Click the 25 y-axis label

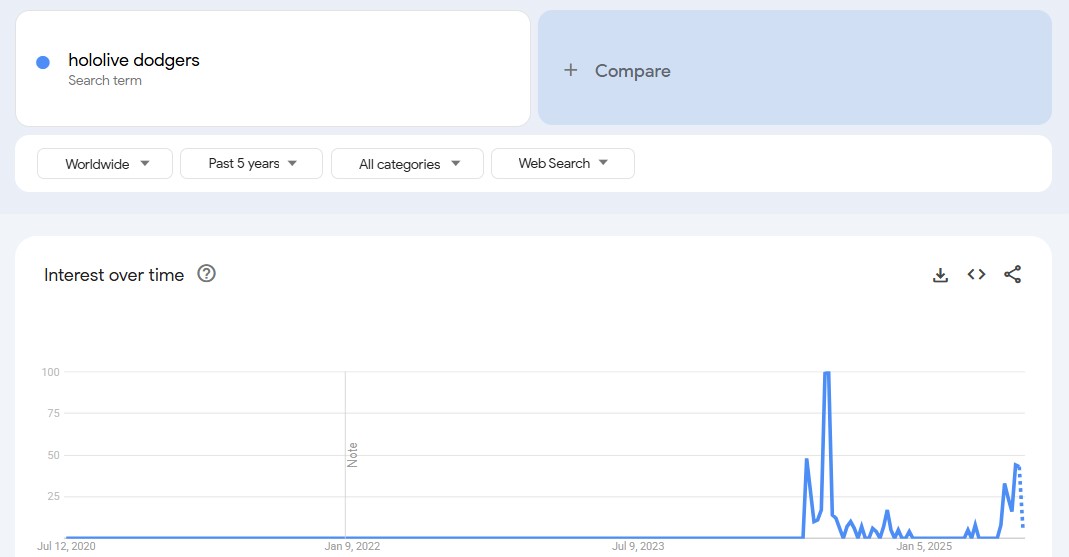click(x=54, y=496)
